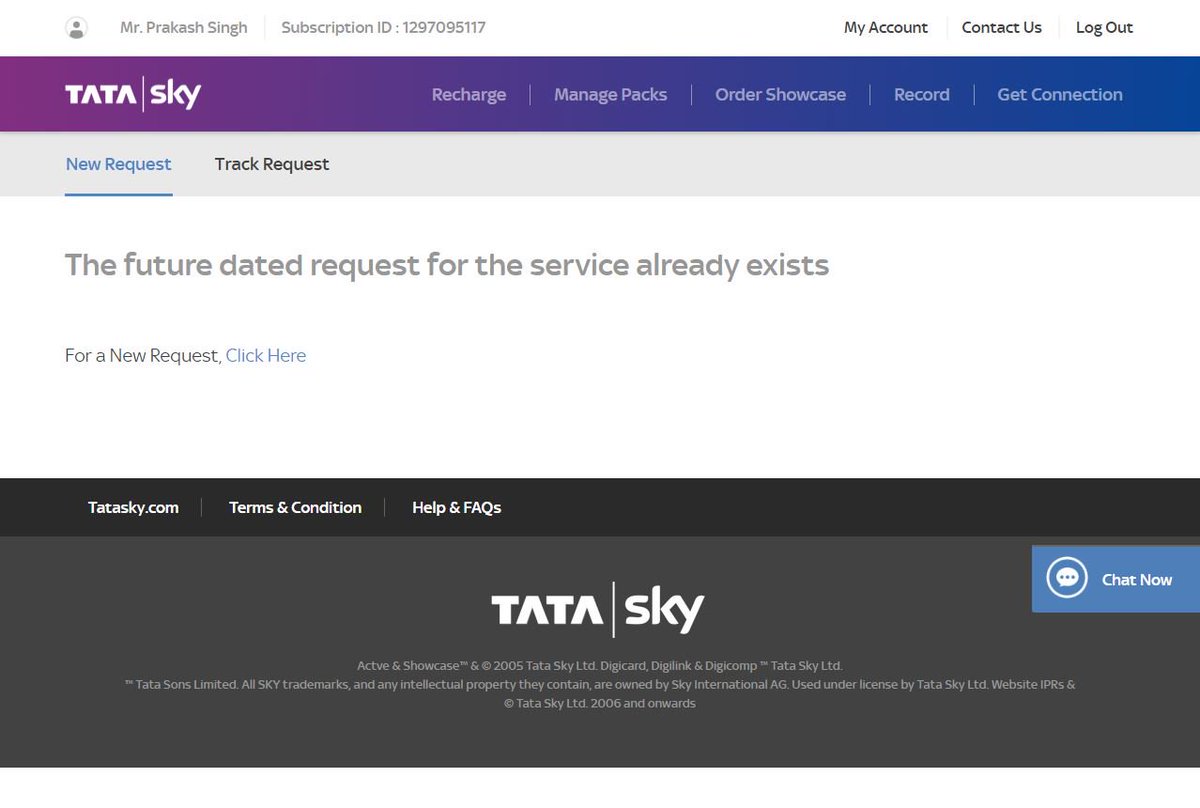Switch to the New Request tab
The image size is (1200, 808).
pyautogui.click(x=118, y=164)
